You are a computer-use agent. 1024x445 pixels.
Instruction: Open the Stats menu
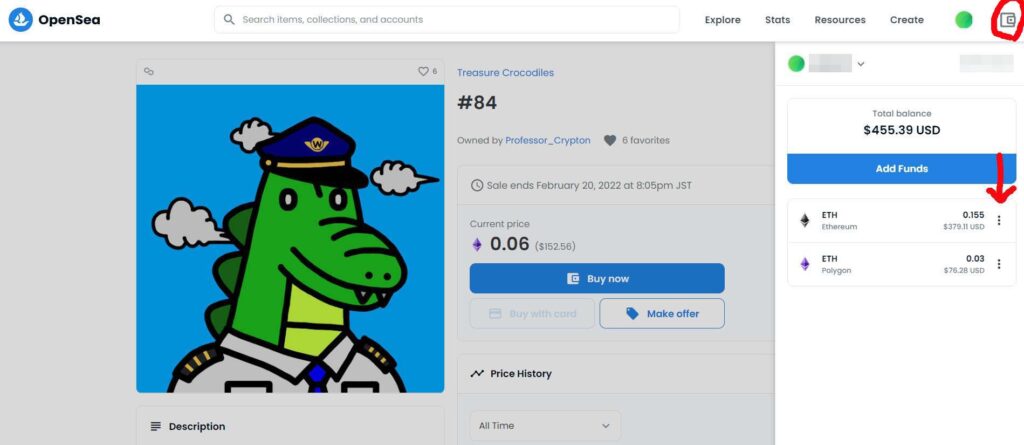point(777,20)
